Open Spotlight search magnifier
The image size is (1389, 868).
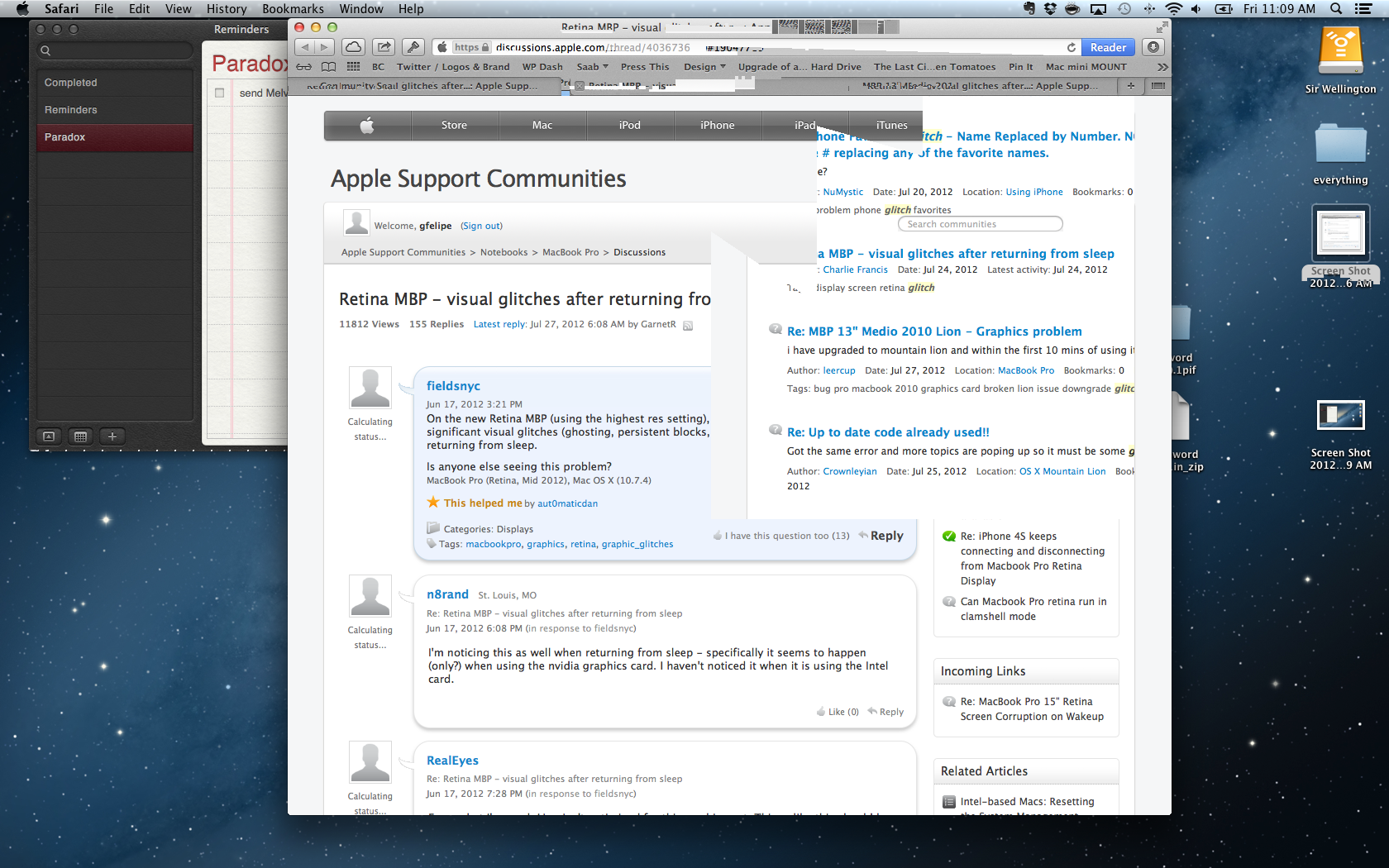(x=1336, y=9)
